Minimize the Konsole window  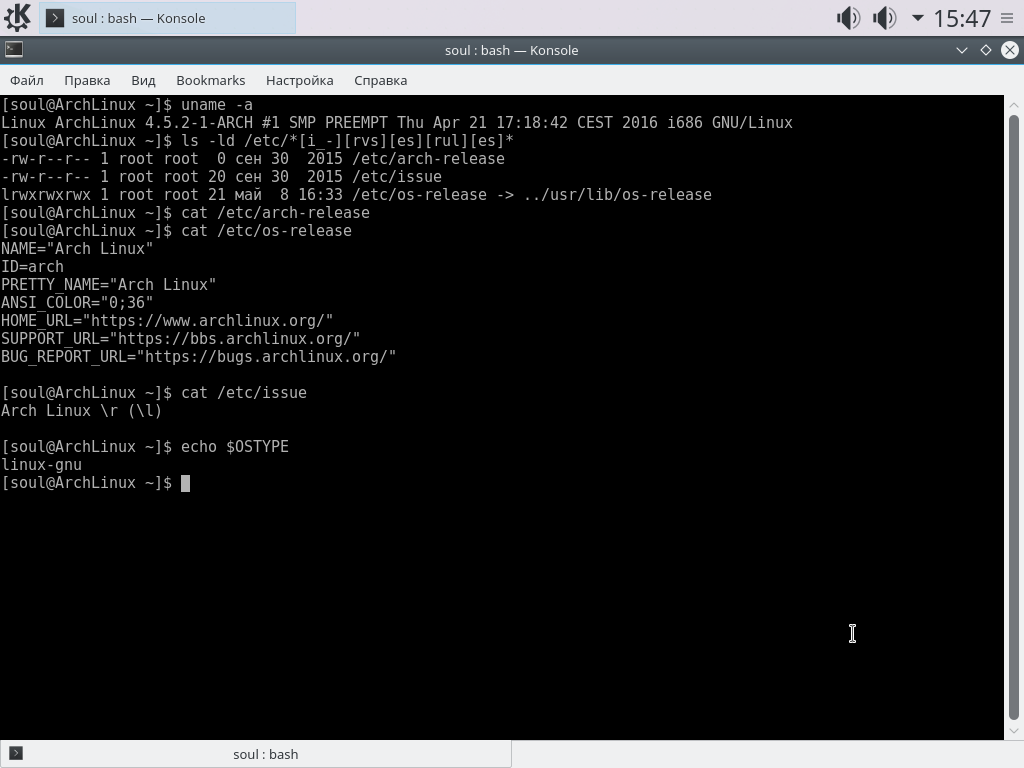click(x=961, y=50)
